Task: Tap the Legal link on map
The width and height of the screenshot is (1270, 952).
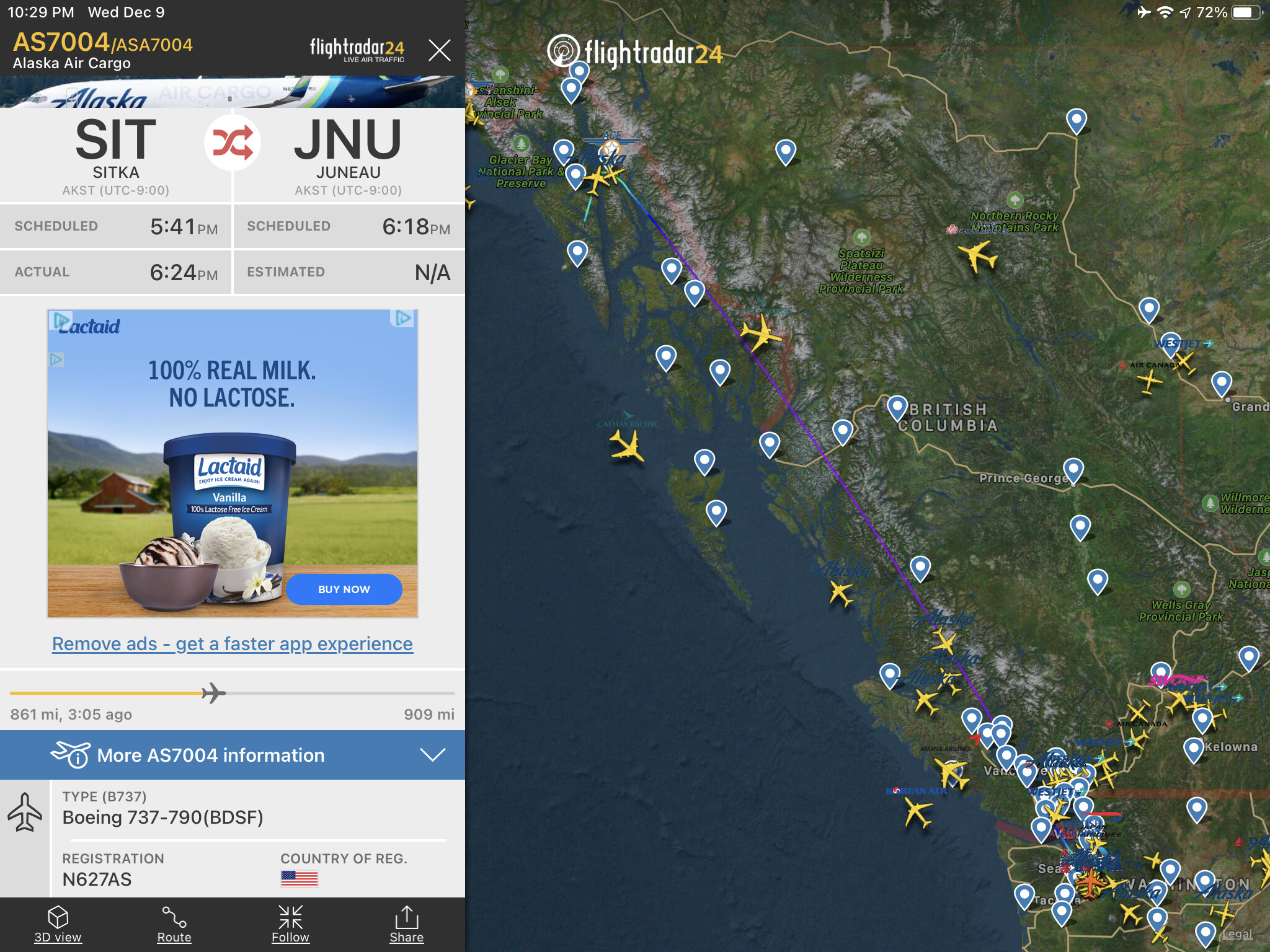Action: (1237, 934)
